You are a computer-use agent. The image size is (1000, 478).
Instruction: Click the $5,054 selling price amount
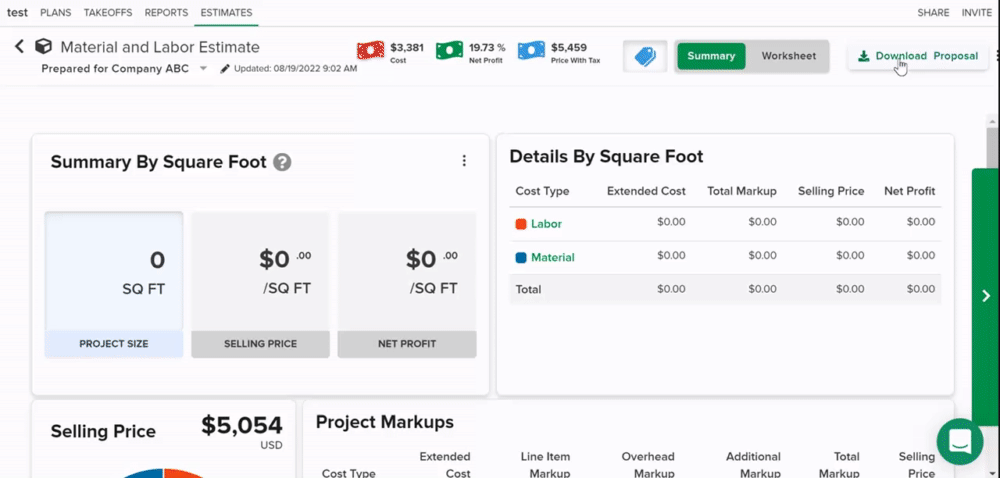click(x=242, y=425)
